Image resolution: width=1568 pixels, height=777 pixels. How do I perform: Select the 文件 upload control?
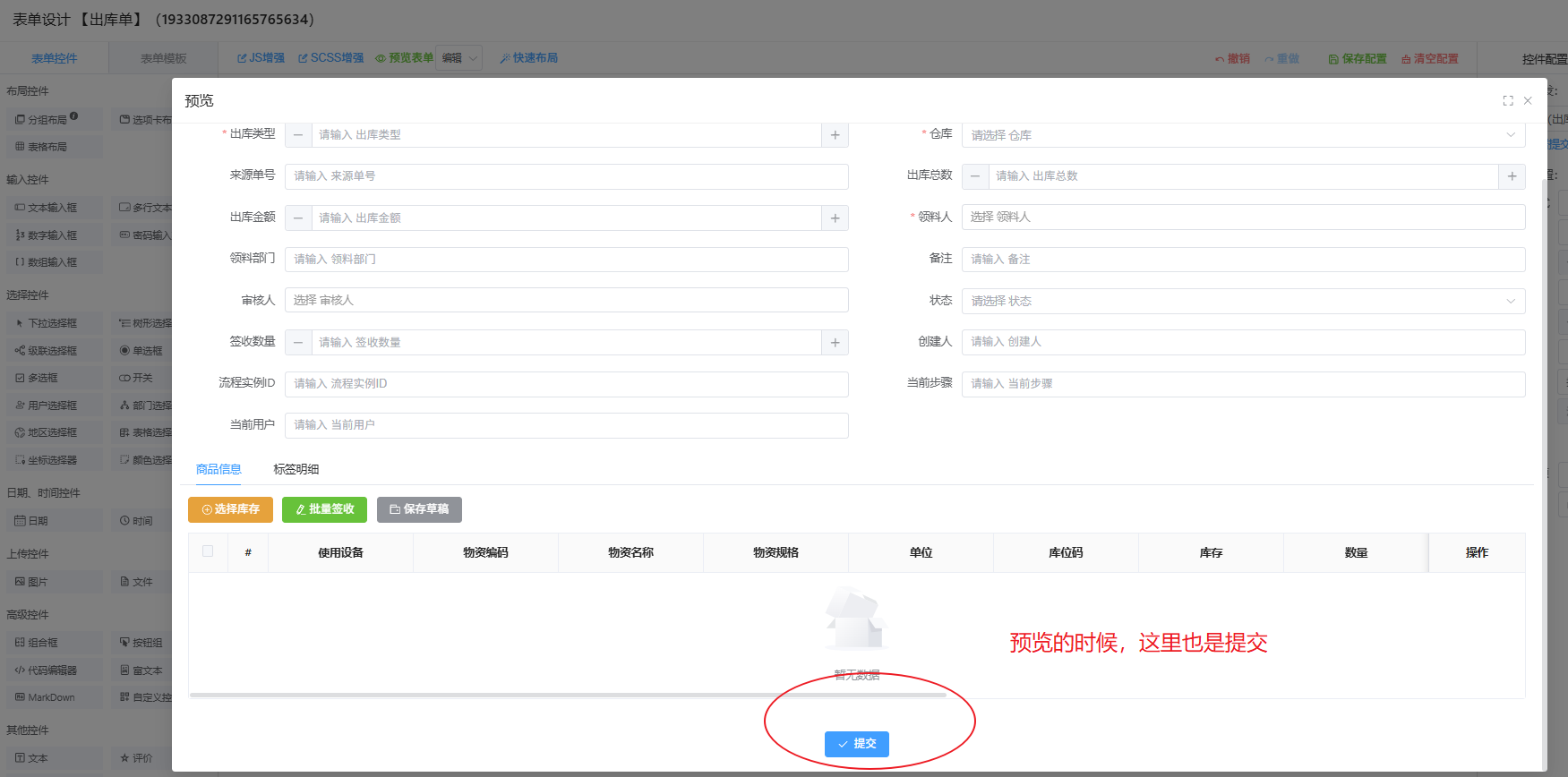click(x=141, y=582)
